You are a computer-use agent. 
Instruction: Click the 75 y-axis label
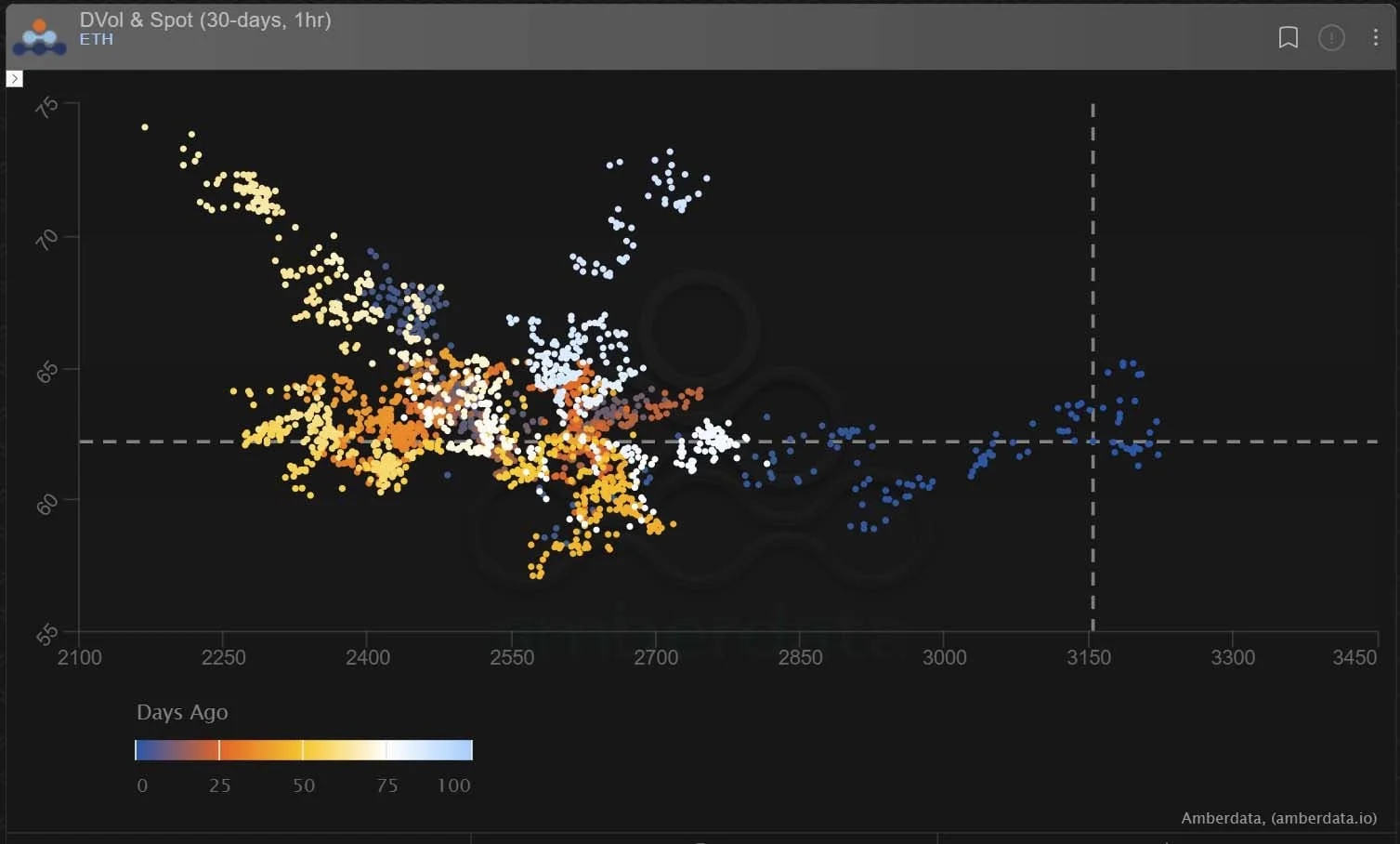click(x=46, y=108)
